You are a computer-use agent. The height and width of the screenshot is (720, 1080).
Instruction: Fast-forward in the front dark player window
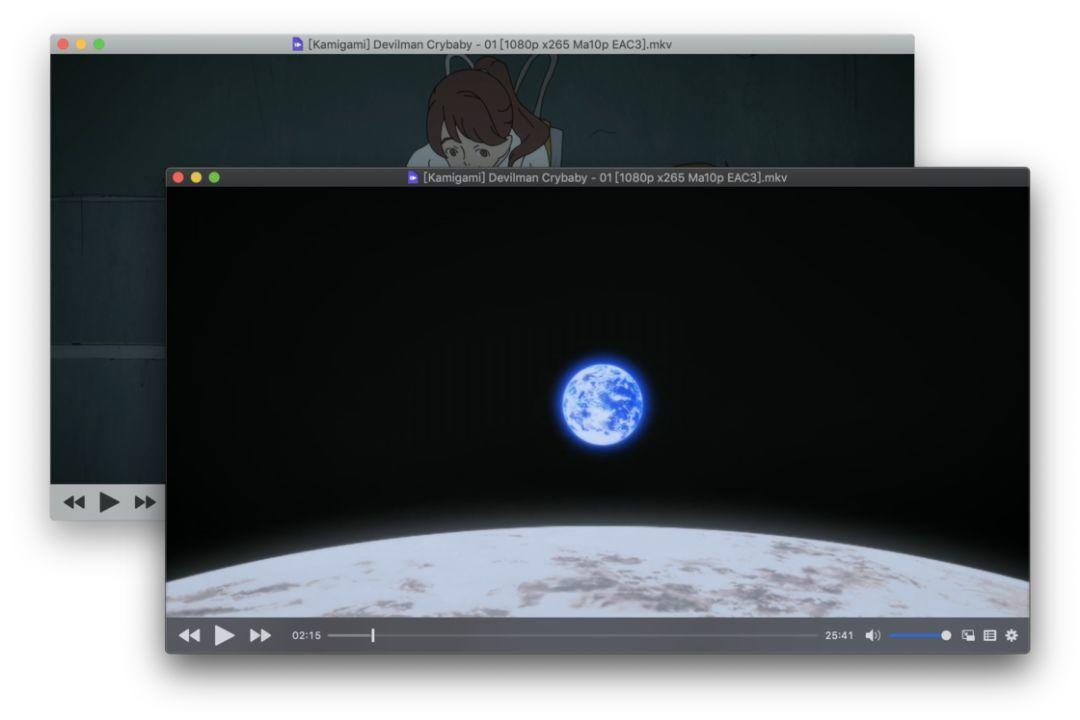coord(260,635)
